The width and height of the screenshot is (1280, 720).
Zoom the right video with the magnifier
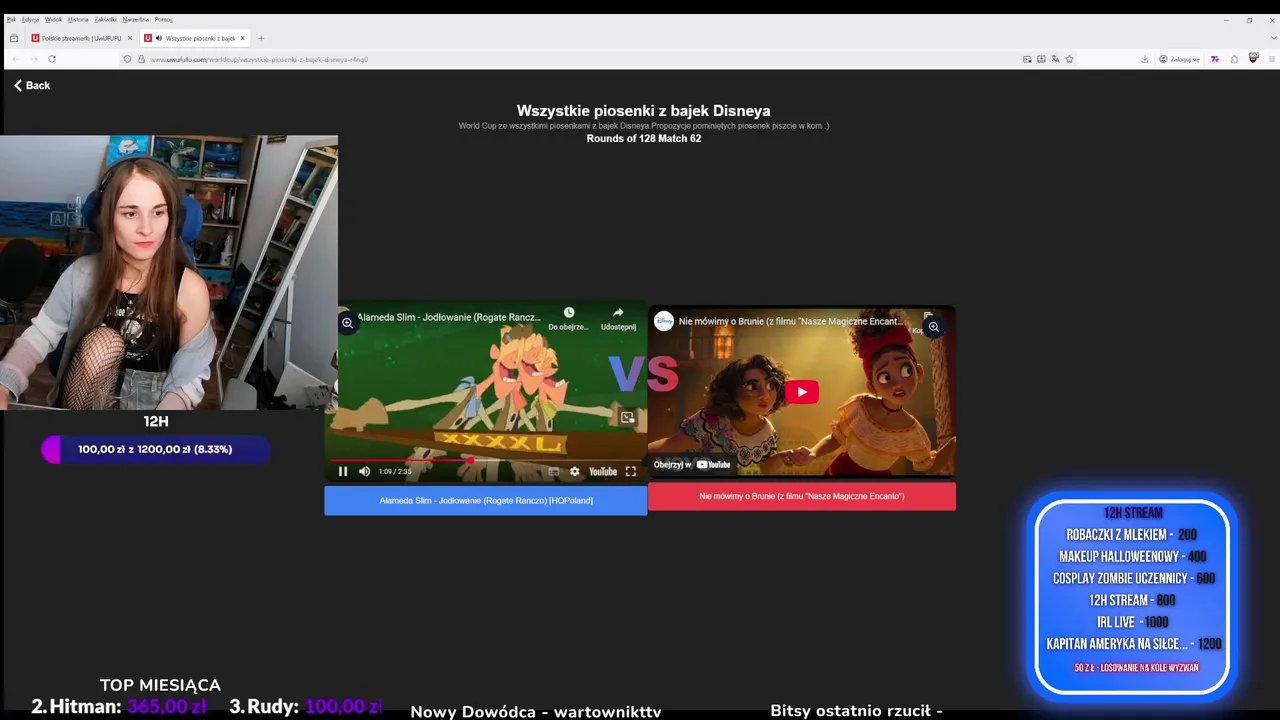(933, 327)
